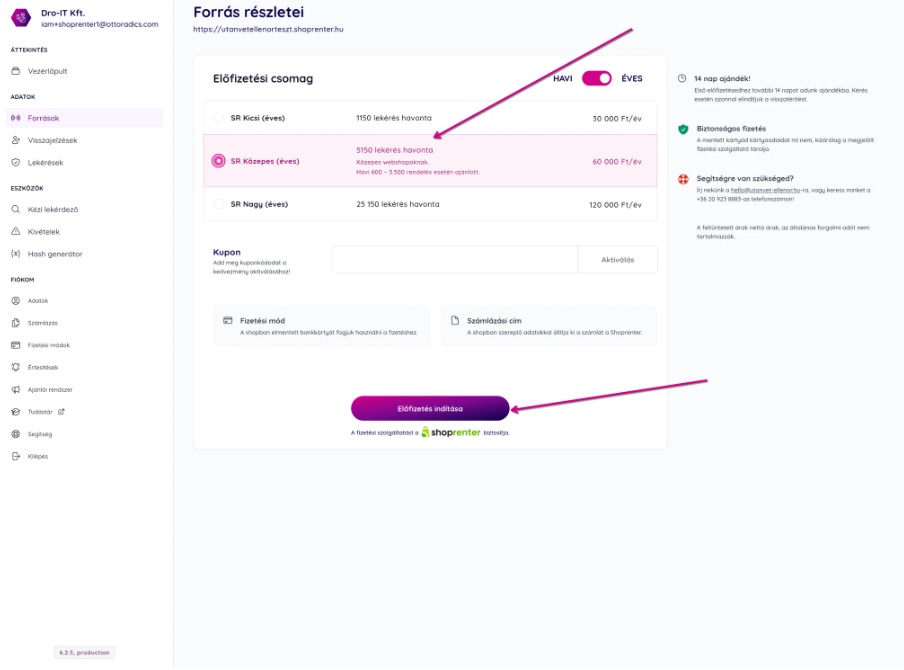Click the Kilépés logout icon
904x670 pixels.
pos(16,456)
